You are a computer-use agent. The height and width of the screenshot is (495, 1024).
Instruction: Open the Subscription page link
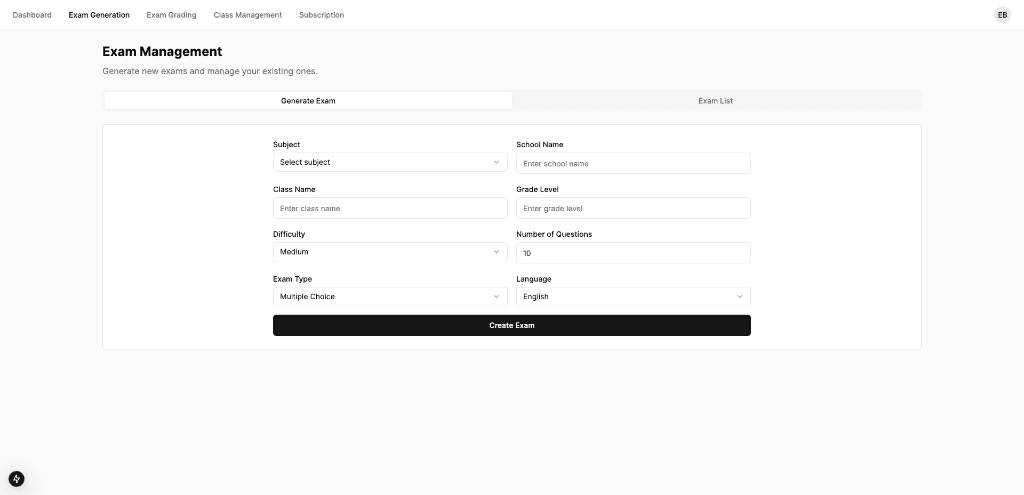click(x=321, y=15)
